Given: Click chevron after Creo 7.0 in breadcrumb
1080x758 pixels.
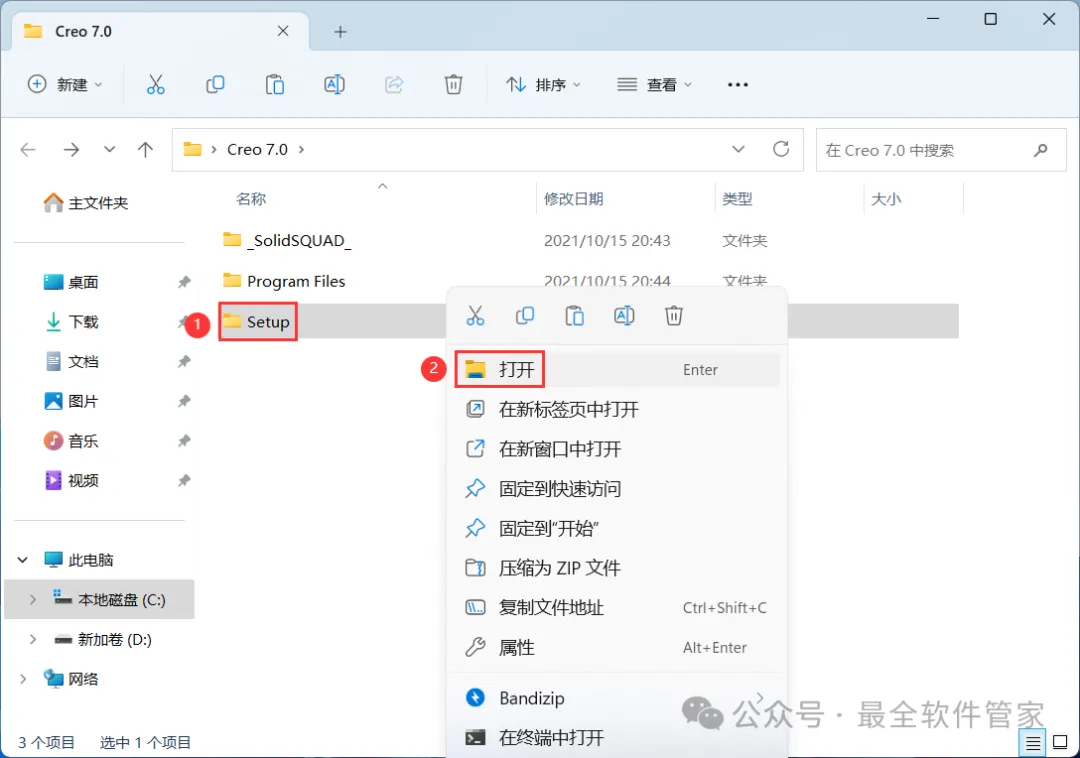Looking at the screenshot, I should point(302,149).
